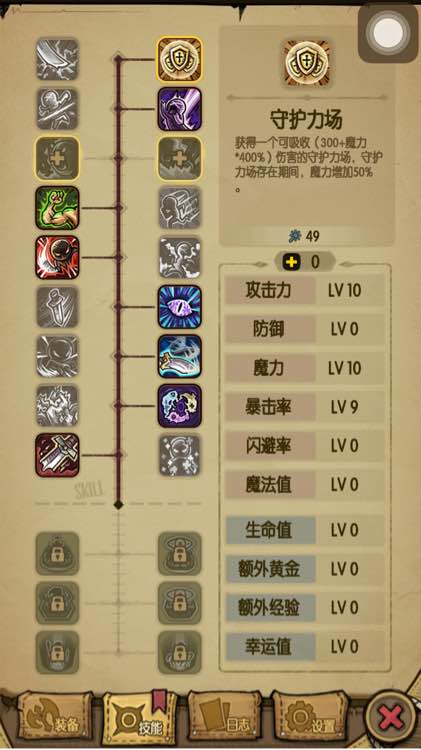Viewport: 421px width, 750px height.
Task: Upgrade the 防御 defense stat row
Action: point(305,329)
